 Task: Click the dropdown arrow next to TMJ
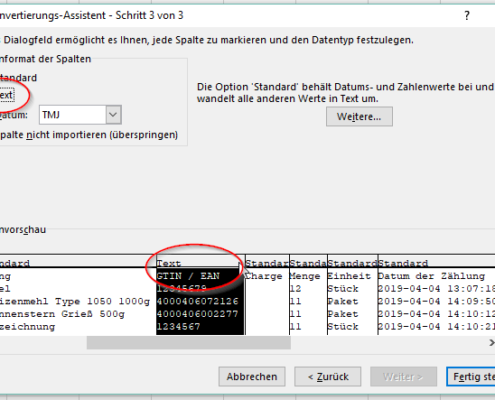(x=113, y=115)
